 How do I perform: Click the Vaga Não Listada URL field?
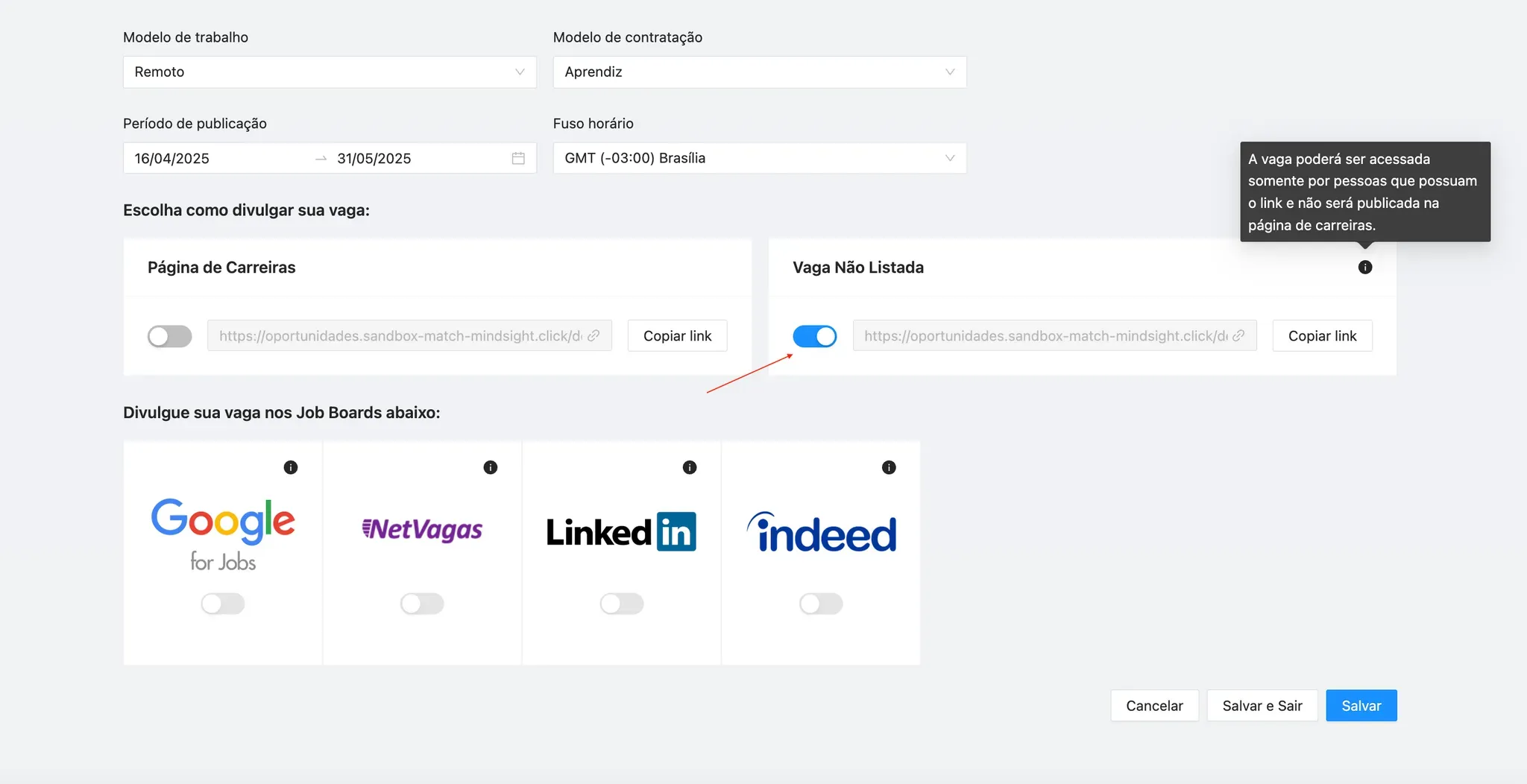click(x=1054, y=335)
